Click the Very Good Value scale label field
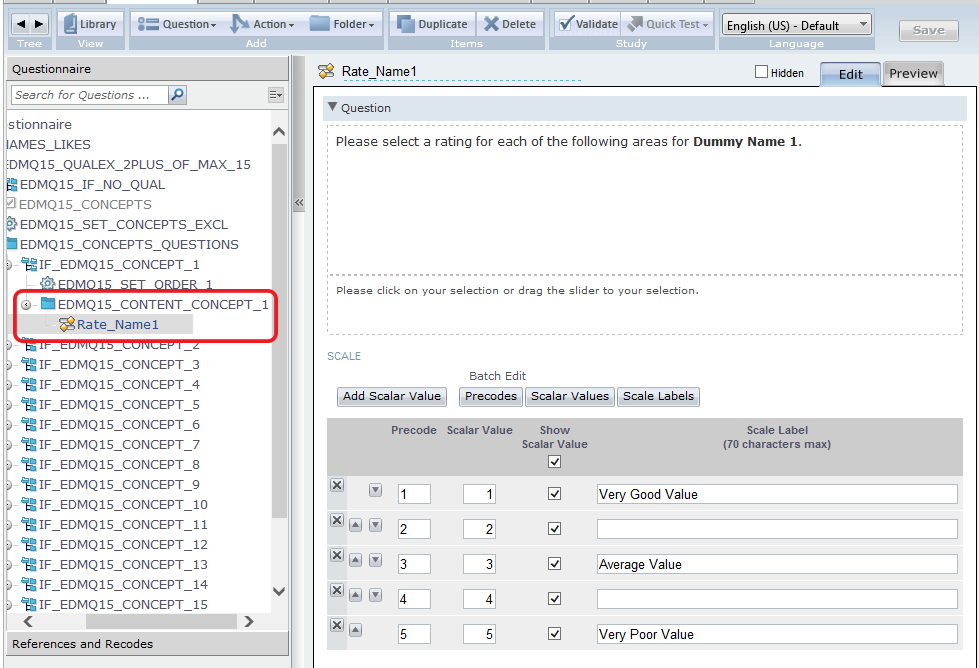979x668 pixels. click(777, 494)
